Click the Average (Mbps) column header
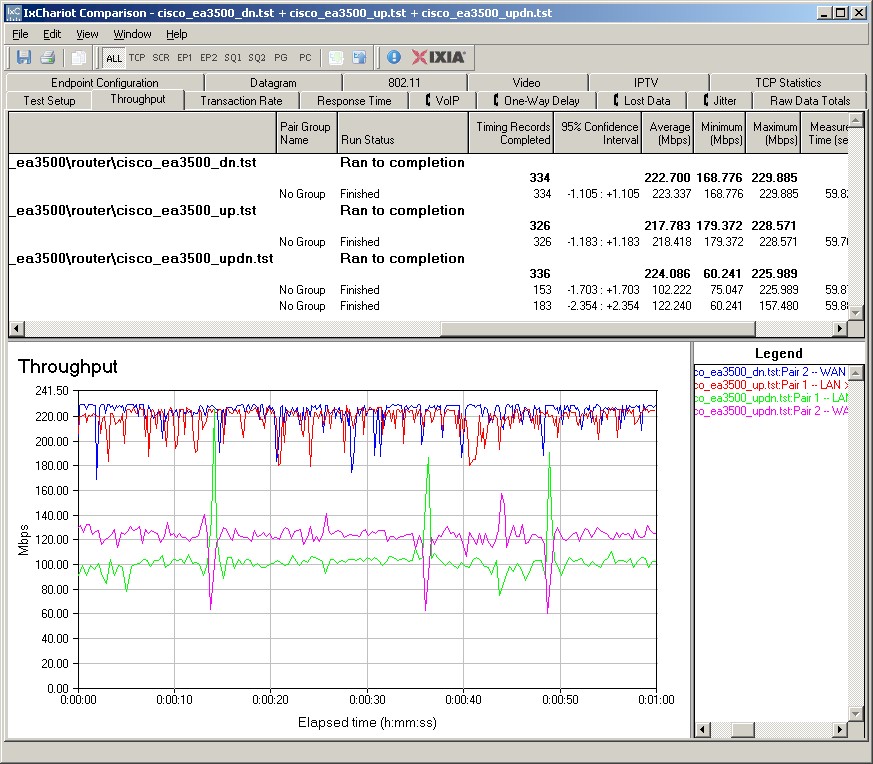This screenshot has width=873, height=764. (x=668, y=133)
